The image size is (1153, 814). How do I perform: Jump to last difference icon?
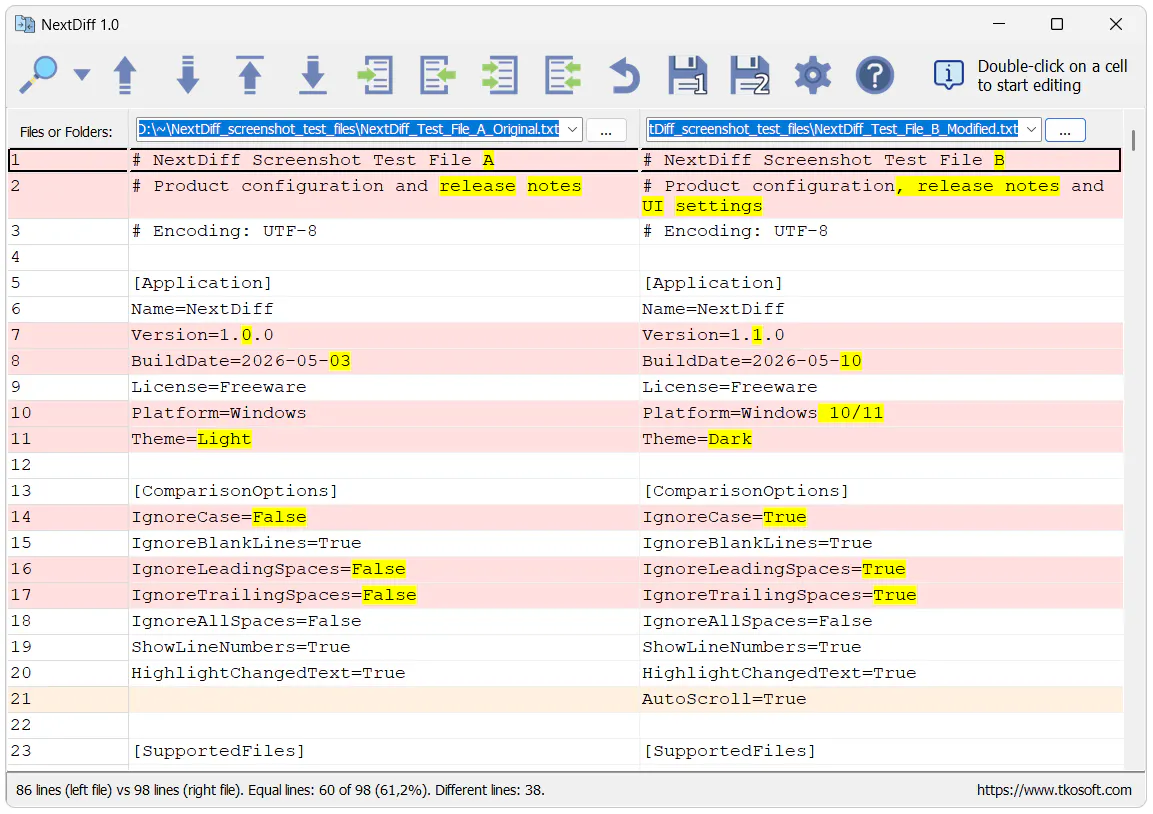point(313,75)
